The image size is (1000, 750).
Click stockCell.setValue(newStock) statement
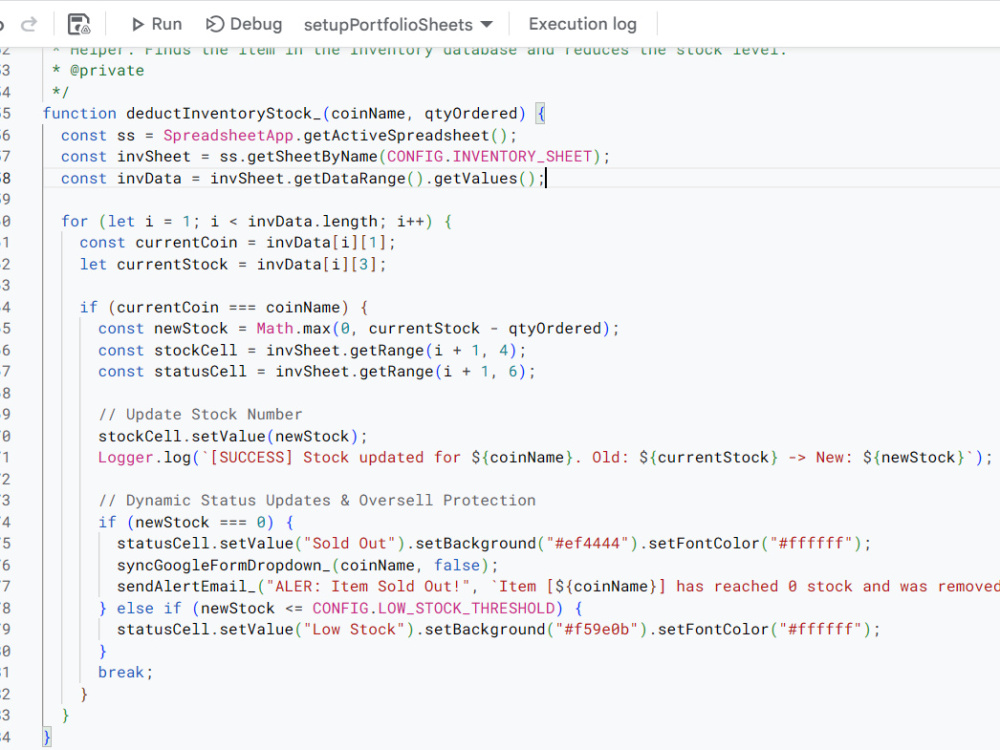click(233, 436)
